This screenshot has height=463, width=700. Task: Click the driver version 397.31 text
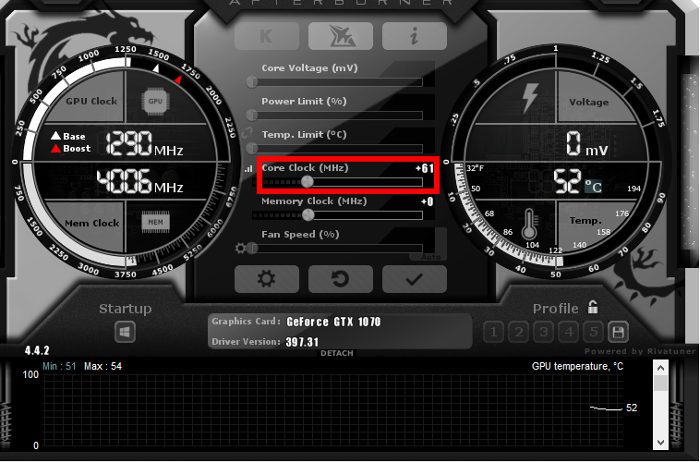[302, 342]
